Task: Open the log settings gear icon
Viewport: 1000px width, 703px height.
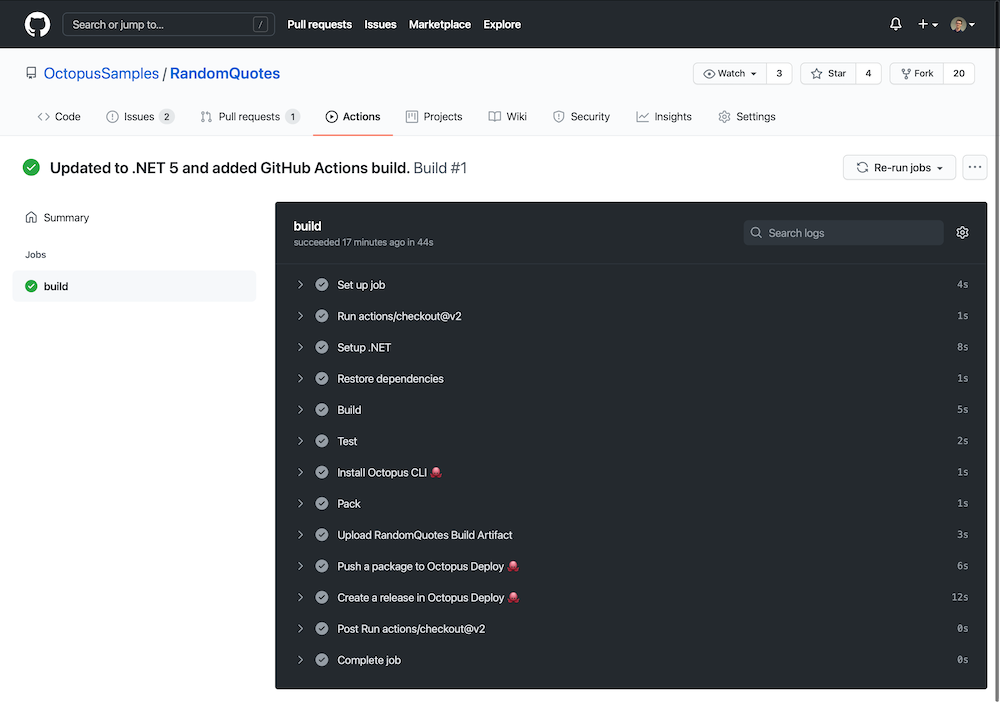Action: (x=962, y=232)
